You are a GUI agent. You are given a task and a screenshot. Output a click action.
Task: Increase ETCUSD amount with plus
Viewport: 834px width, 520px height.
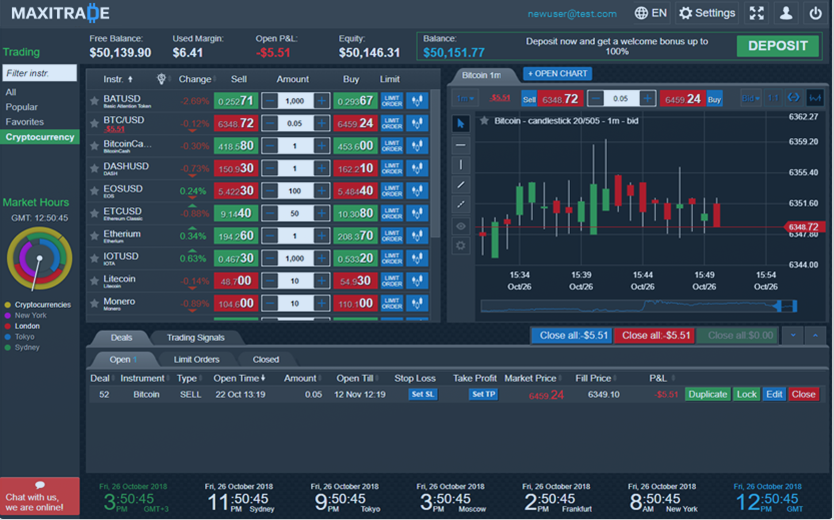pos(321,213)
